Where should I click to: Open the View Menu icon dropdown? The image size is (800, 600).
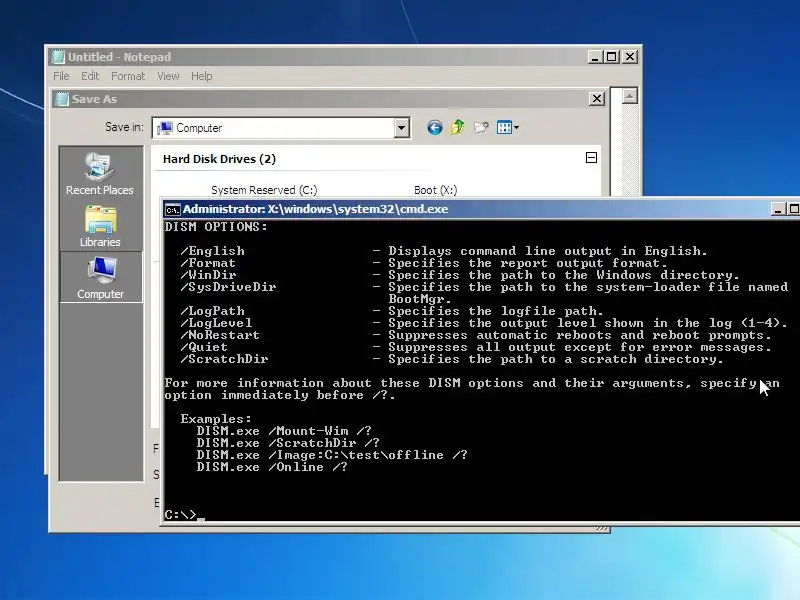coord(508,127)
